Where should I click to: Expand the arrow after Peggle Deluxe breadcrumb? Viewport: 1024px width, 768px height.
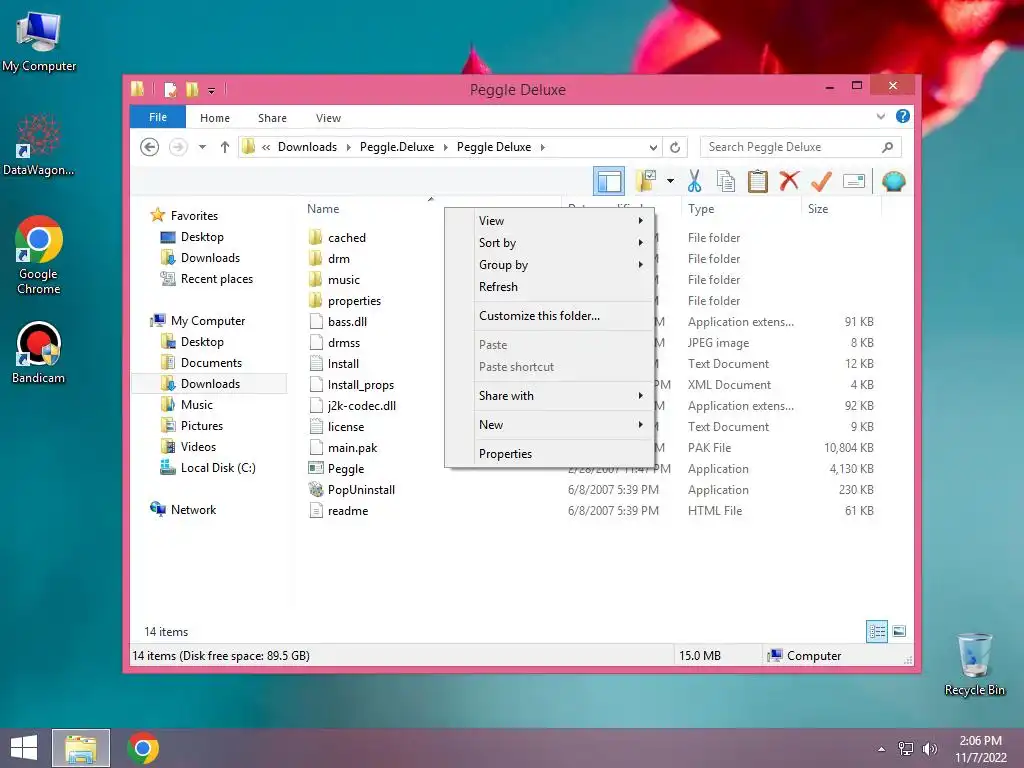[543, 147]
